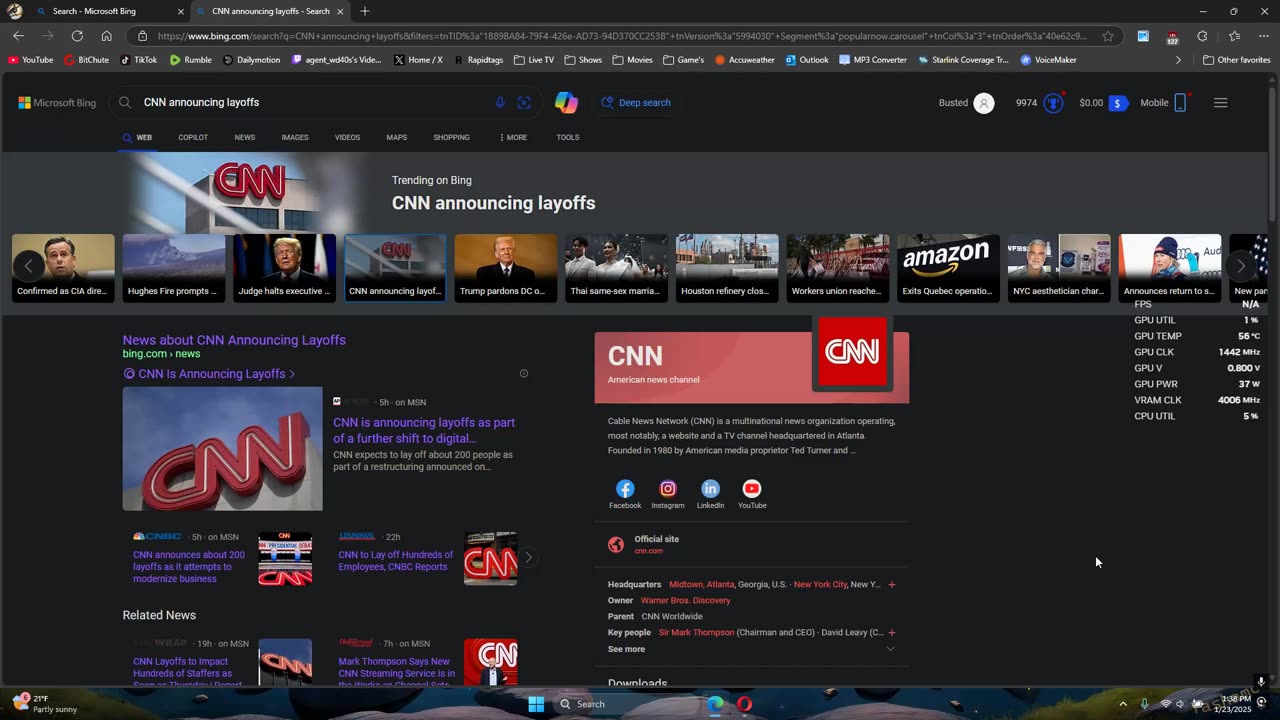
Task: Open the new tab plus button
Action: [x=365, y=11]
